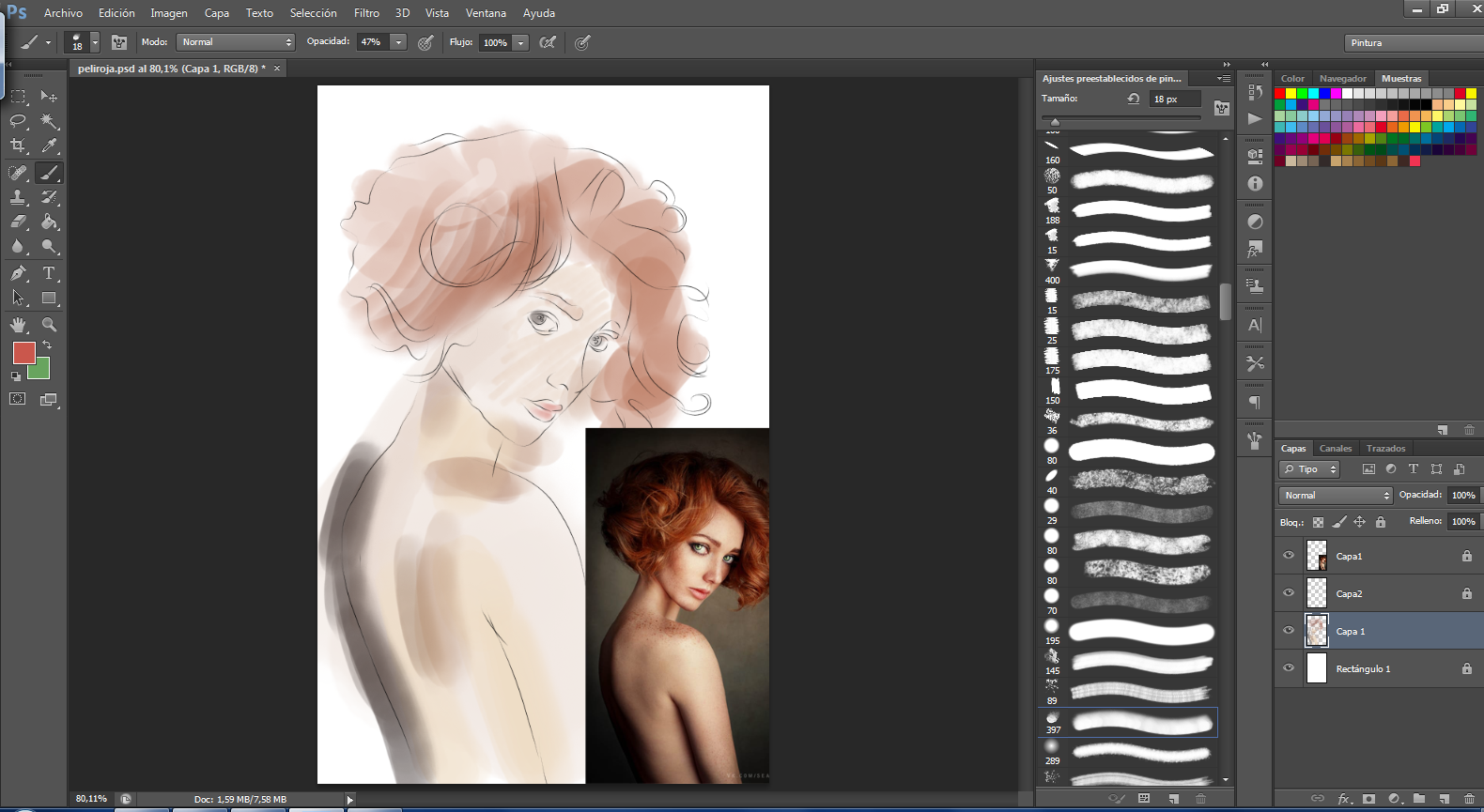Select the Crop tool
This screenshot has height=812, width=1484.
18,146
